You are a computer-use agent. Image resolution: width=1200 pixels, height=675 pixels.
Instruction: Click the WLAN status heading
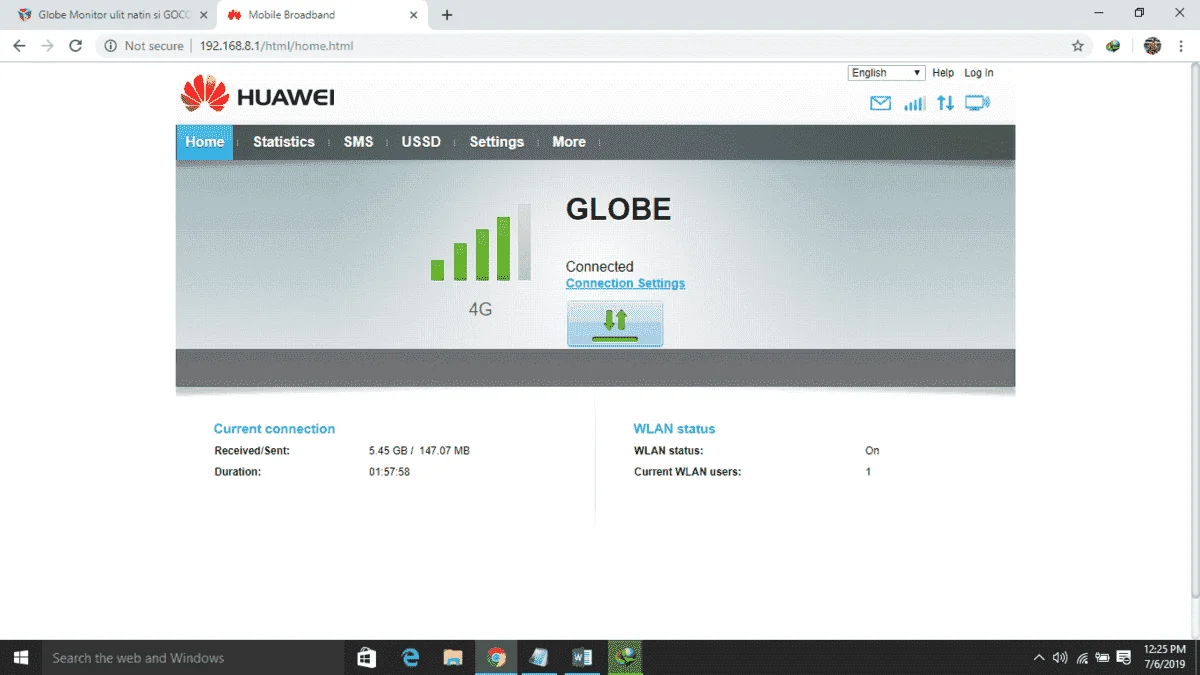pos(674,429)
